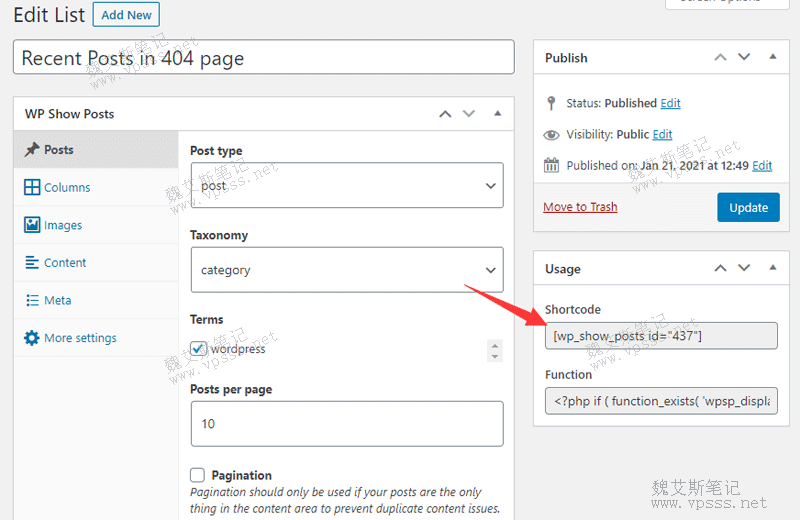Click the Publish panel heading

tap(566, 58)
